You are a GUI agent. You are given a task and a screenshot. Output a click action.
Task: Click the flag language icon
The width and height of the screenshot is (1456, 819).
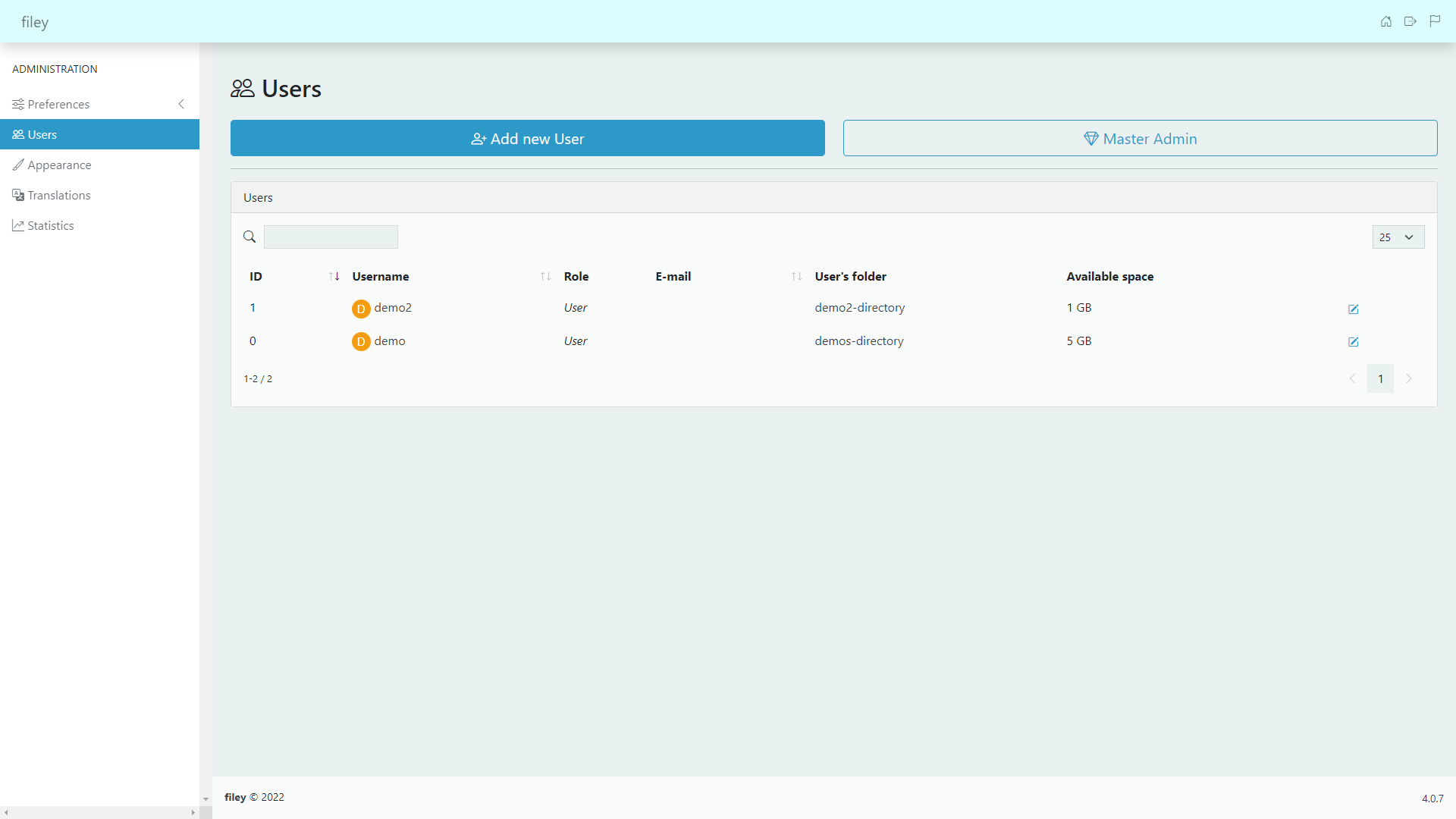coord(1435,21)
